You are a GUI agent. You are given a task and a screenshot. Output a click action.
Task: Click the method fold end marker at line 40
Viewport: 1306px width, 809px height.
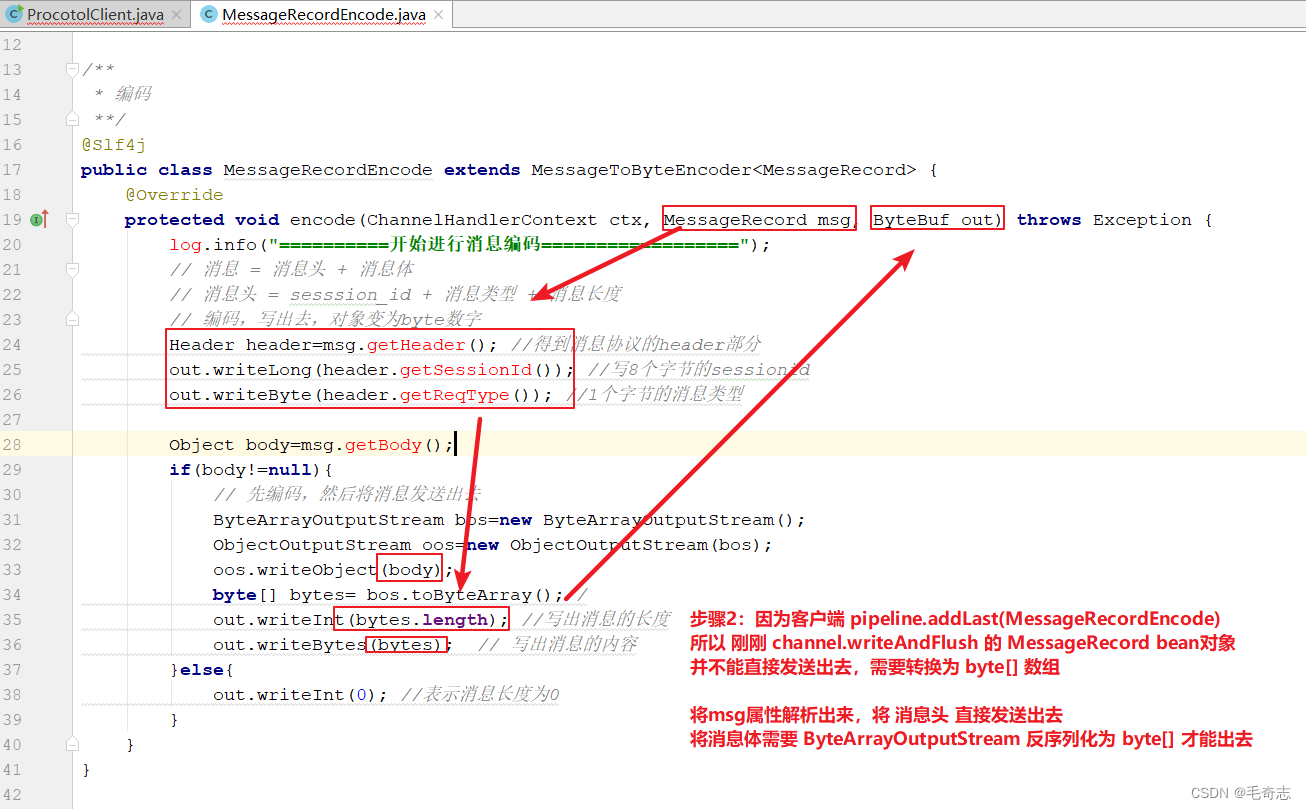click(x=72, y=744)
